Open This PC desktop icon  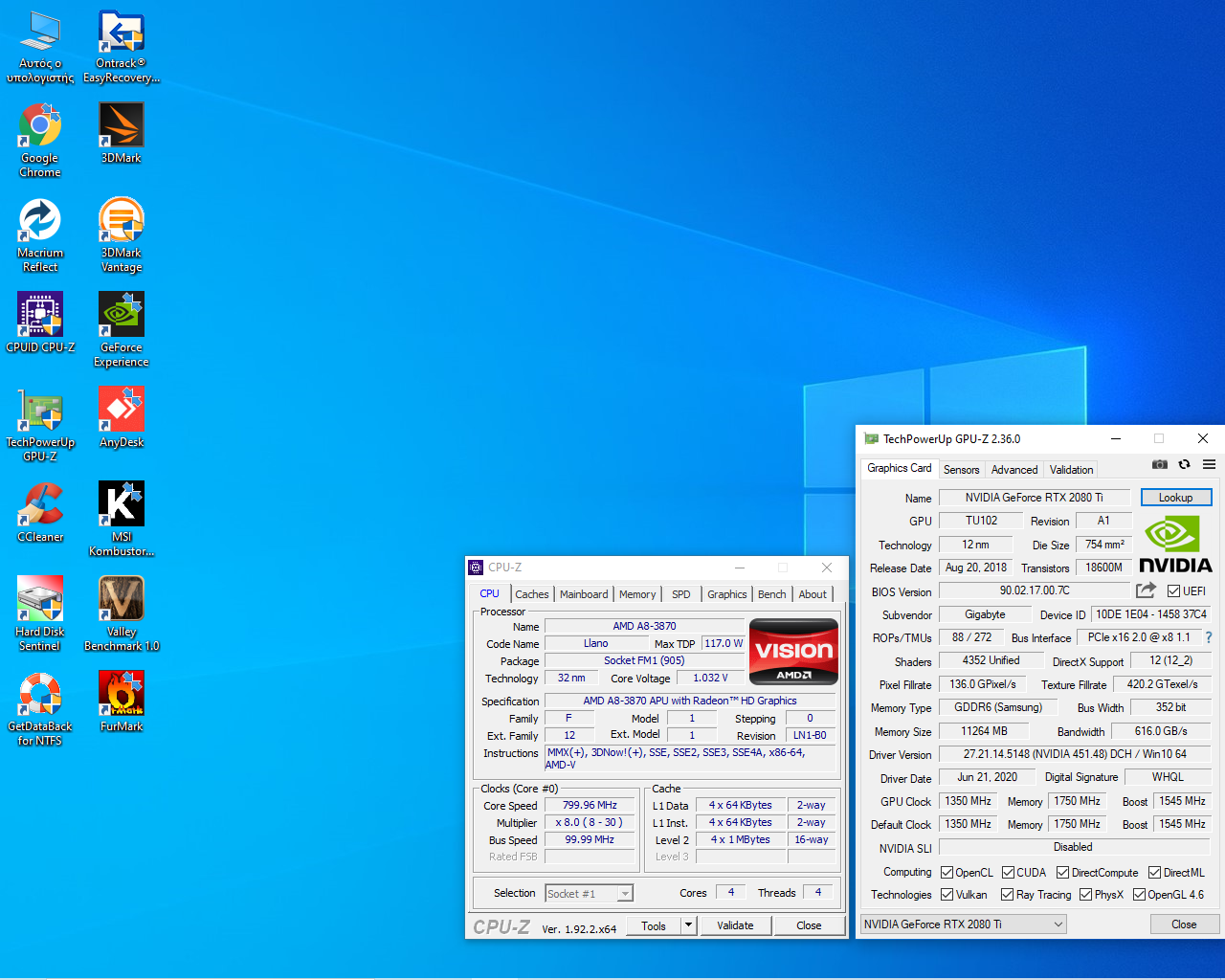coord(40,46)
